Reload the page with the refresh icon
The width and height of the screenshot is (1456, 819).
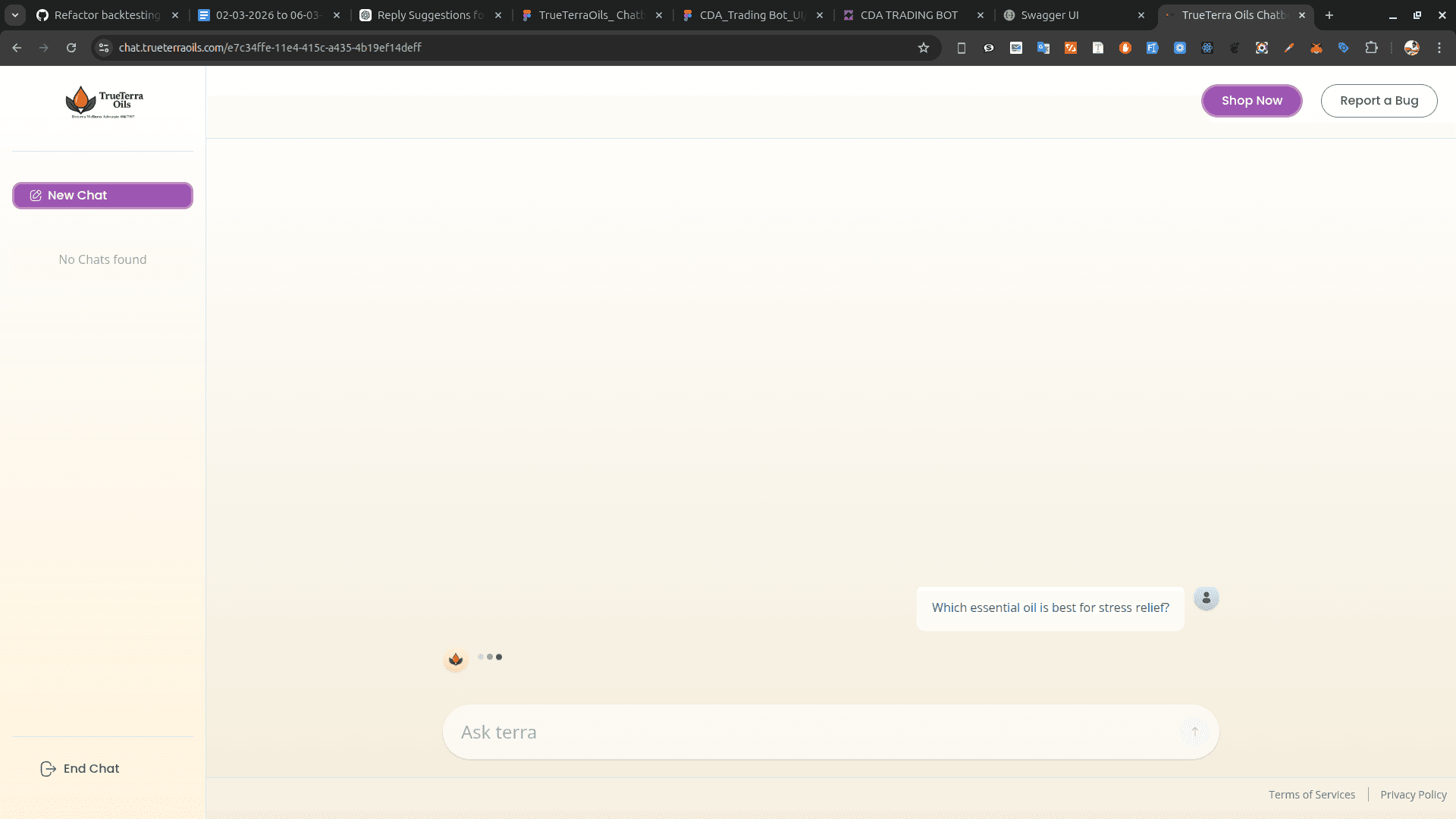[71, 48]
